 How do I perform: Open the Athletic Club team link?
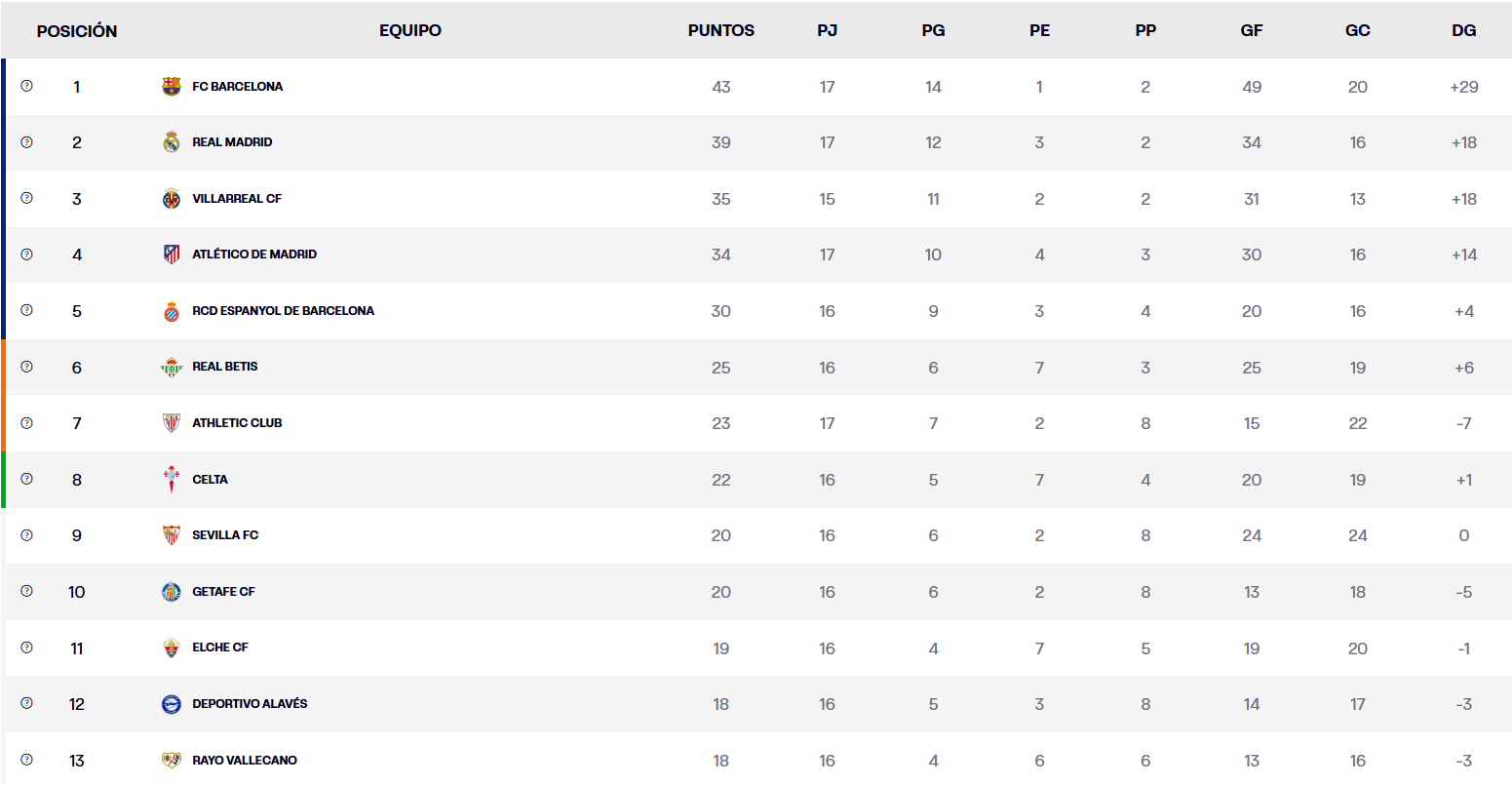tap(237, 423)
